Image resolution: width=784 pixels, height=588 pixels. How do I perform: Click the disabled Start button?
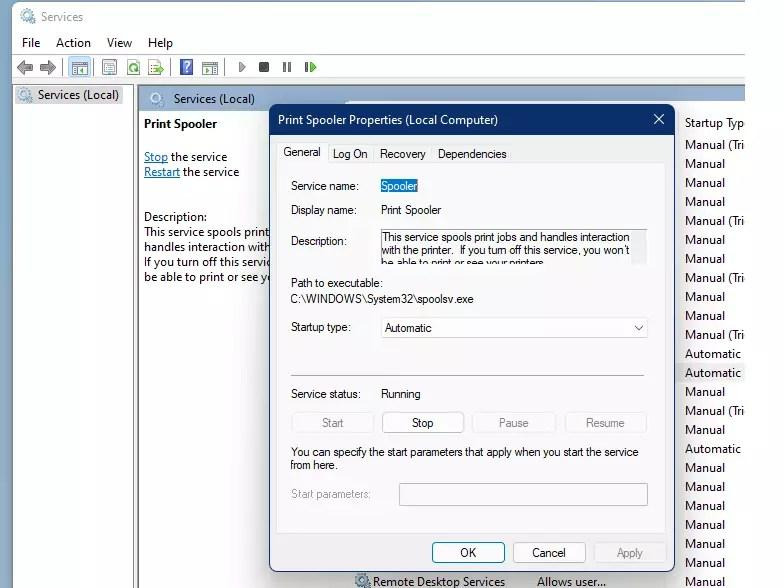click(332, 423)
